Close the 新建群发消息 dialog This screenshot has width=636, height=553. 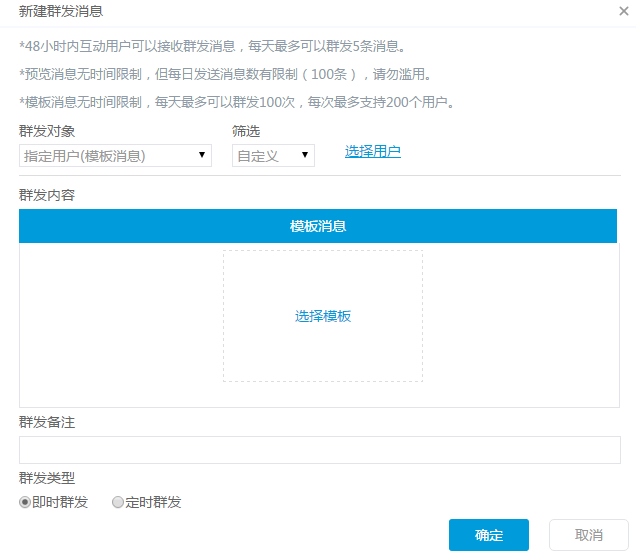[x=623, y=12]
